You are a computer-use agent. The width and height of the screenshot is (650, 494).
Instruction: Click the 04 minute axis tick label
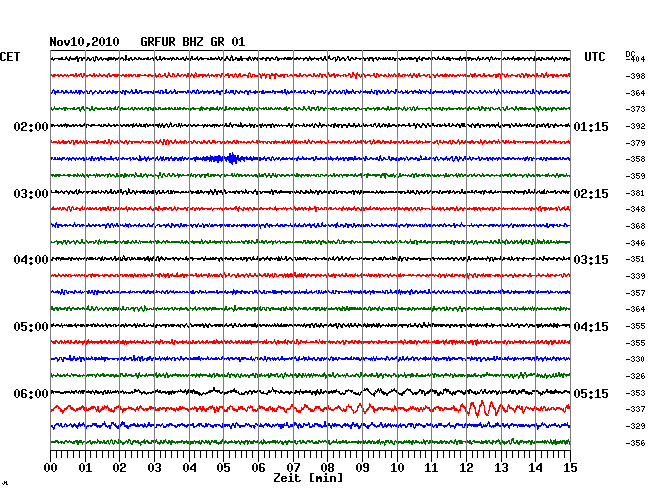point(189,468)
